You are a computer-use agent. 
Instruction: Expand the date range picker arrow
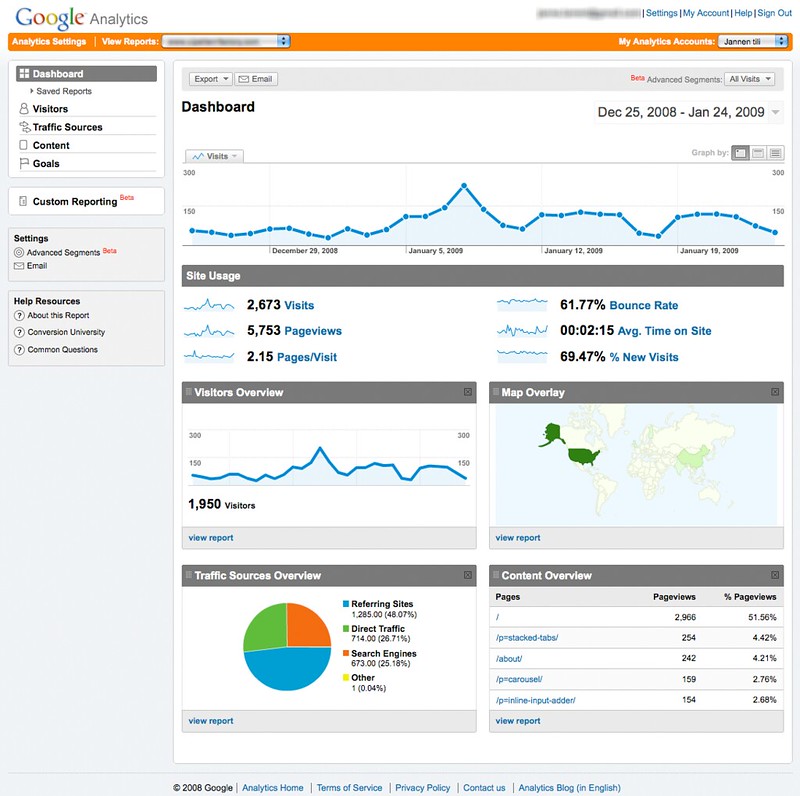[777, 113]
